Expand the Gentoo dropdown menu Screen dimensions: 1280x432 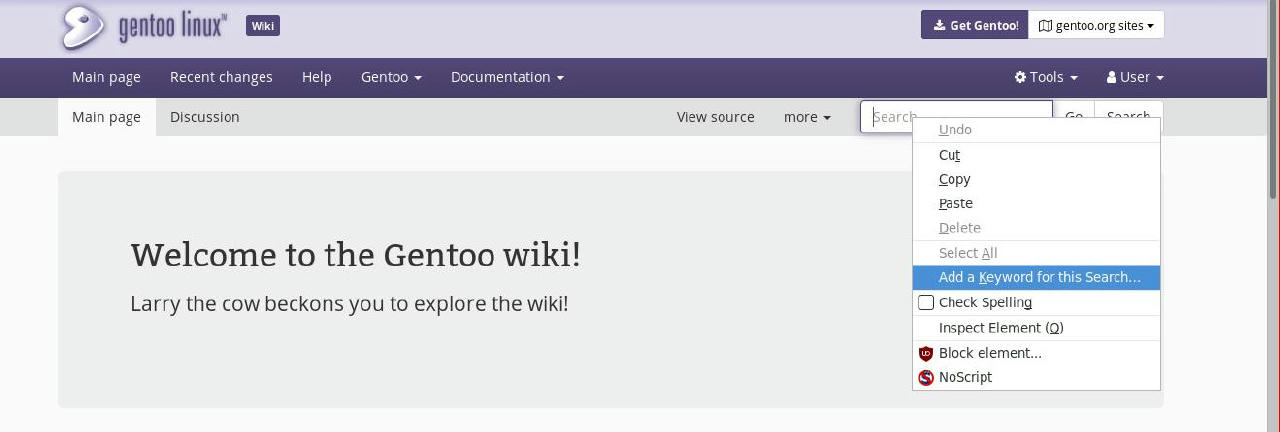pyautogui.click(x=391, y=77)
